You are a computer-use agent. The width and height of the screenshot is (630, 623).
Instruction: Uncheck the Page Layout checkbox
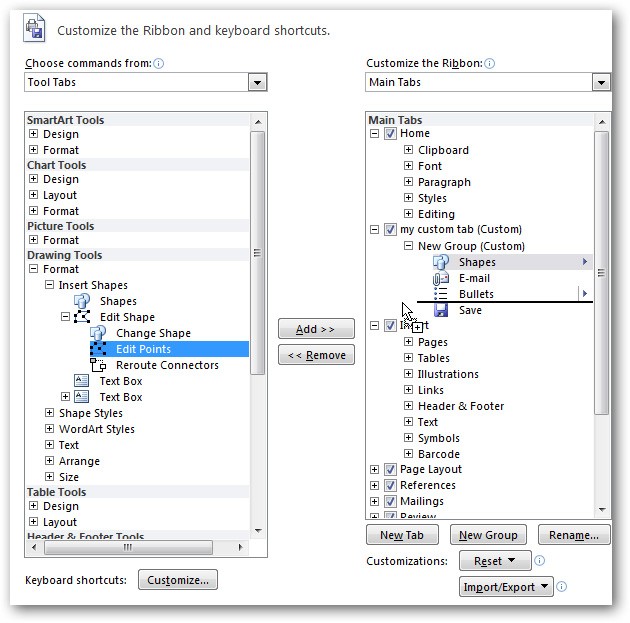point(390,469)
